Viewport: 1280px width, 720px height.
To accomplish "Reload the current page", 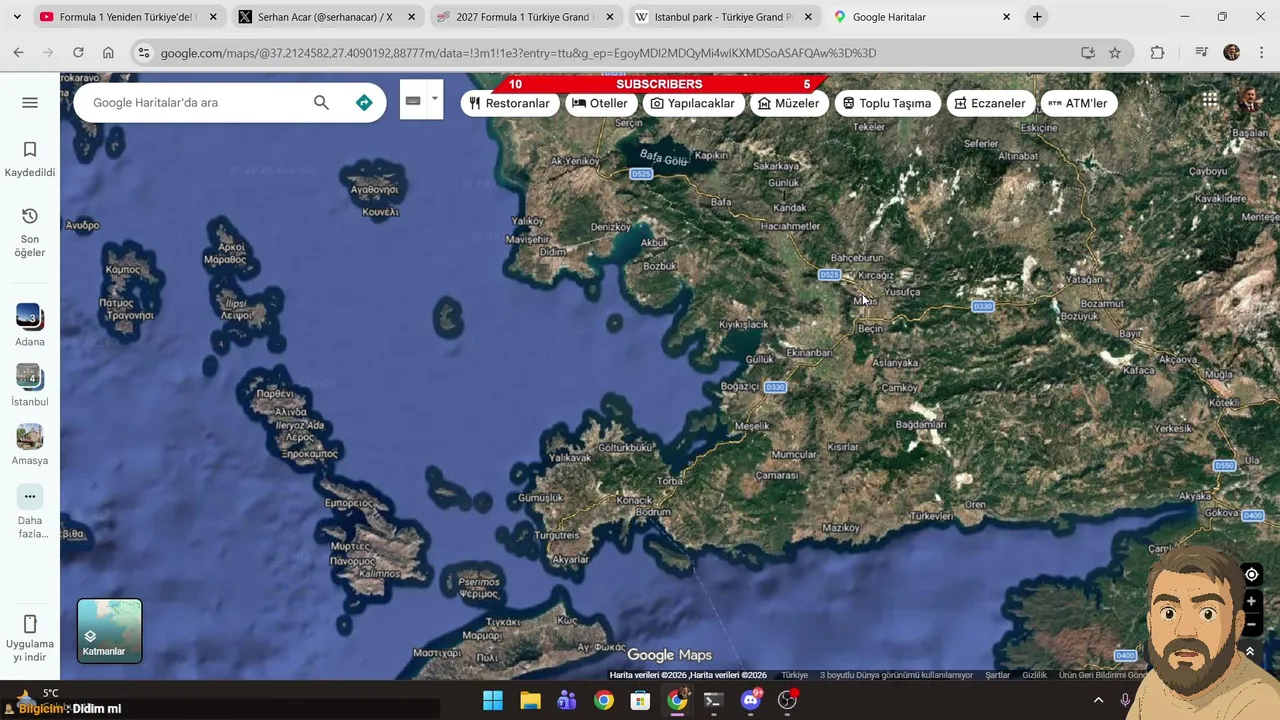I will pyautogui.click(x=78, y=53).
